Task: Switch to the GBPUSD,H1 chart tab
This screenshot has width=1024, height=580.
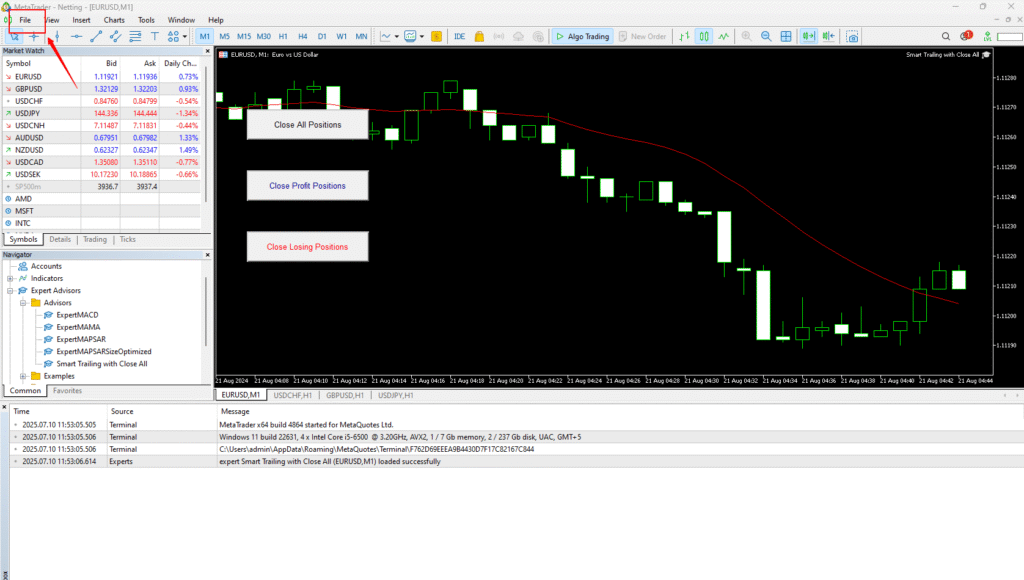Action: point(345,395)
